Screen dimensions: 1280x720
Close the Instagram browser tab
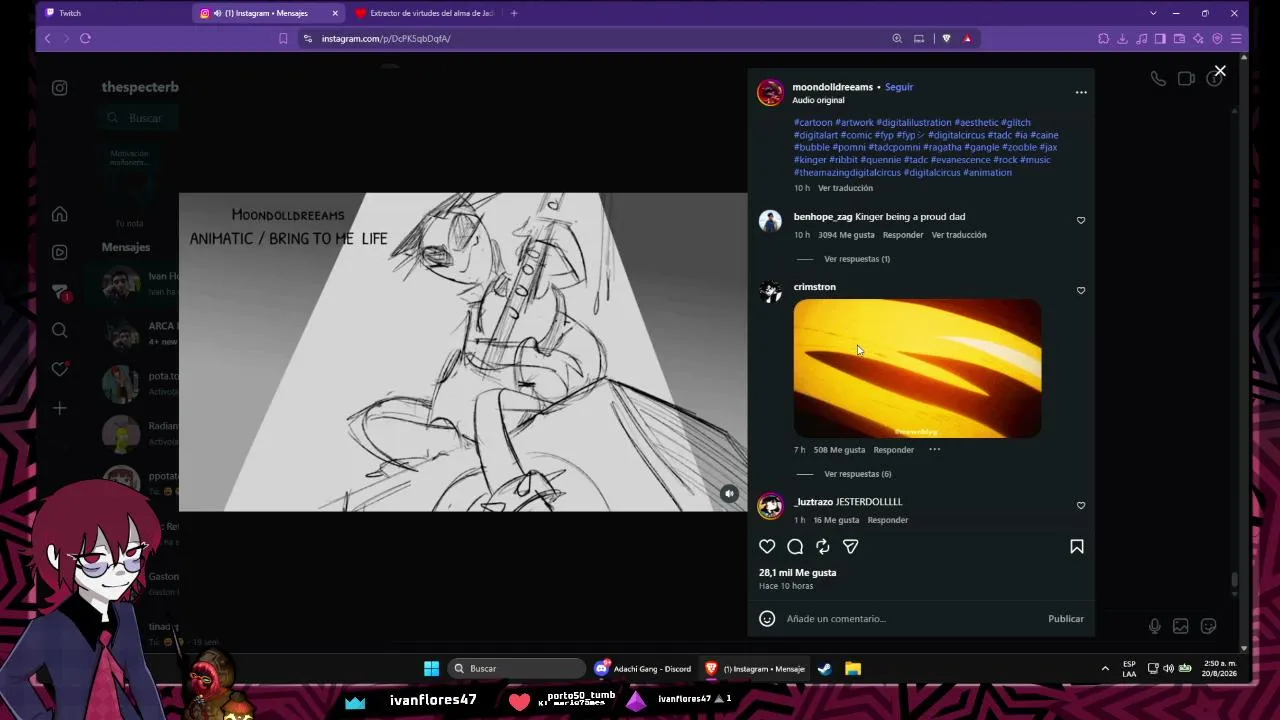click(x=335, y=13)
